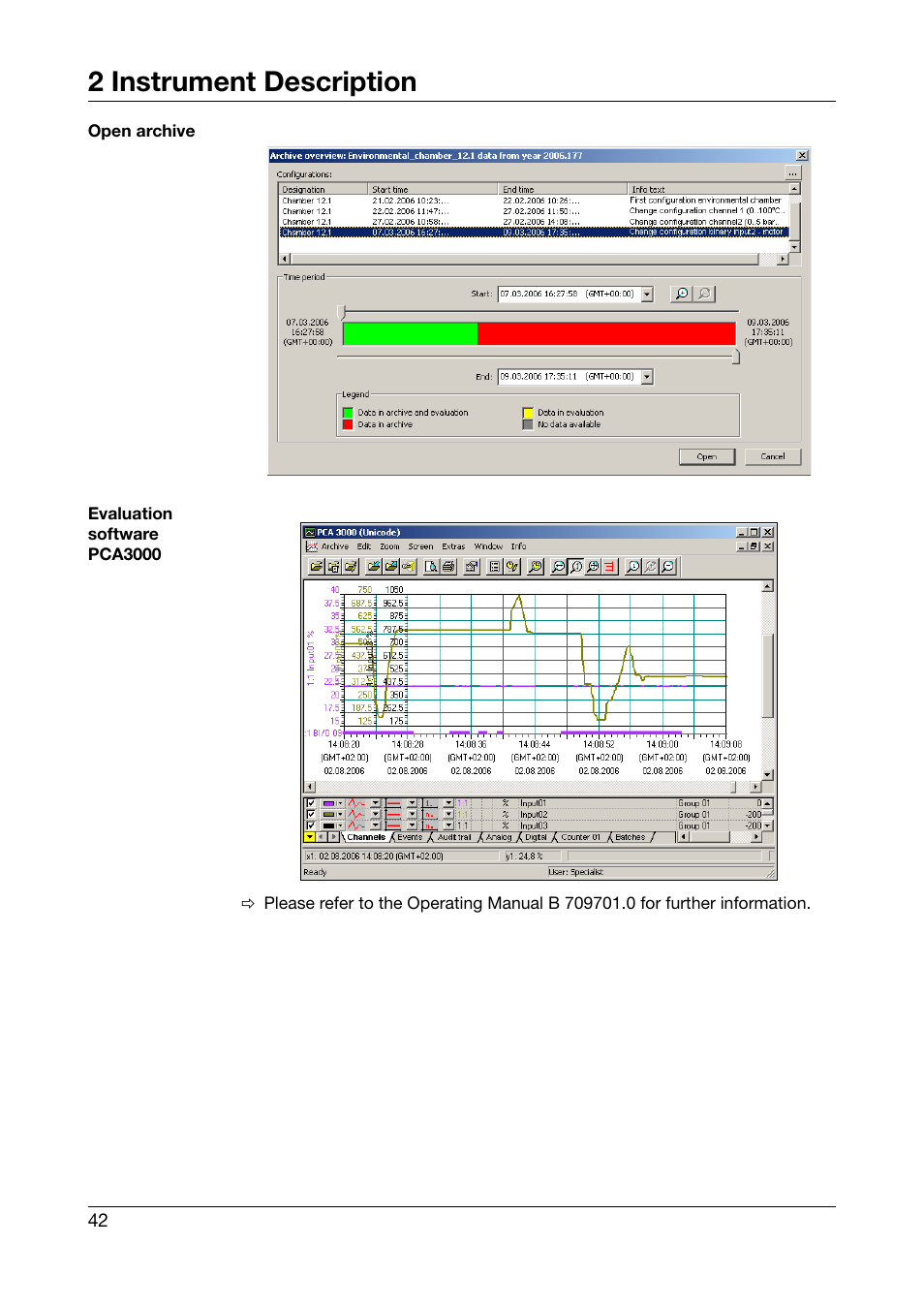Open the Input02 color dropdown
The height and width of the screenshot is (1308, 924).
pyautogui.click(x=340, y=814)
